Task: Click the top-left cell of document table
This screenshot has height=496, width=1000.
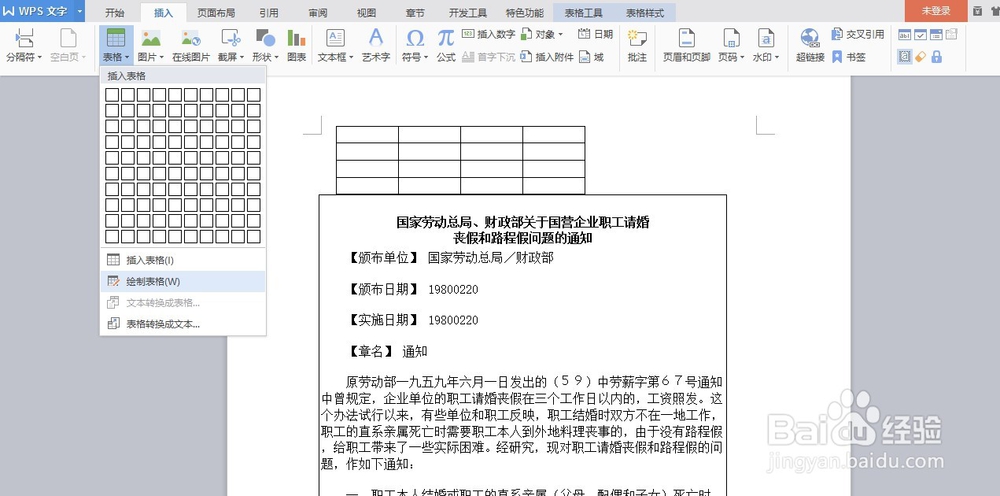Action: pyautogui.click(x=367, y=135)
